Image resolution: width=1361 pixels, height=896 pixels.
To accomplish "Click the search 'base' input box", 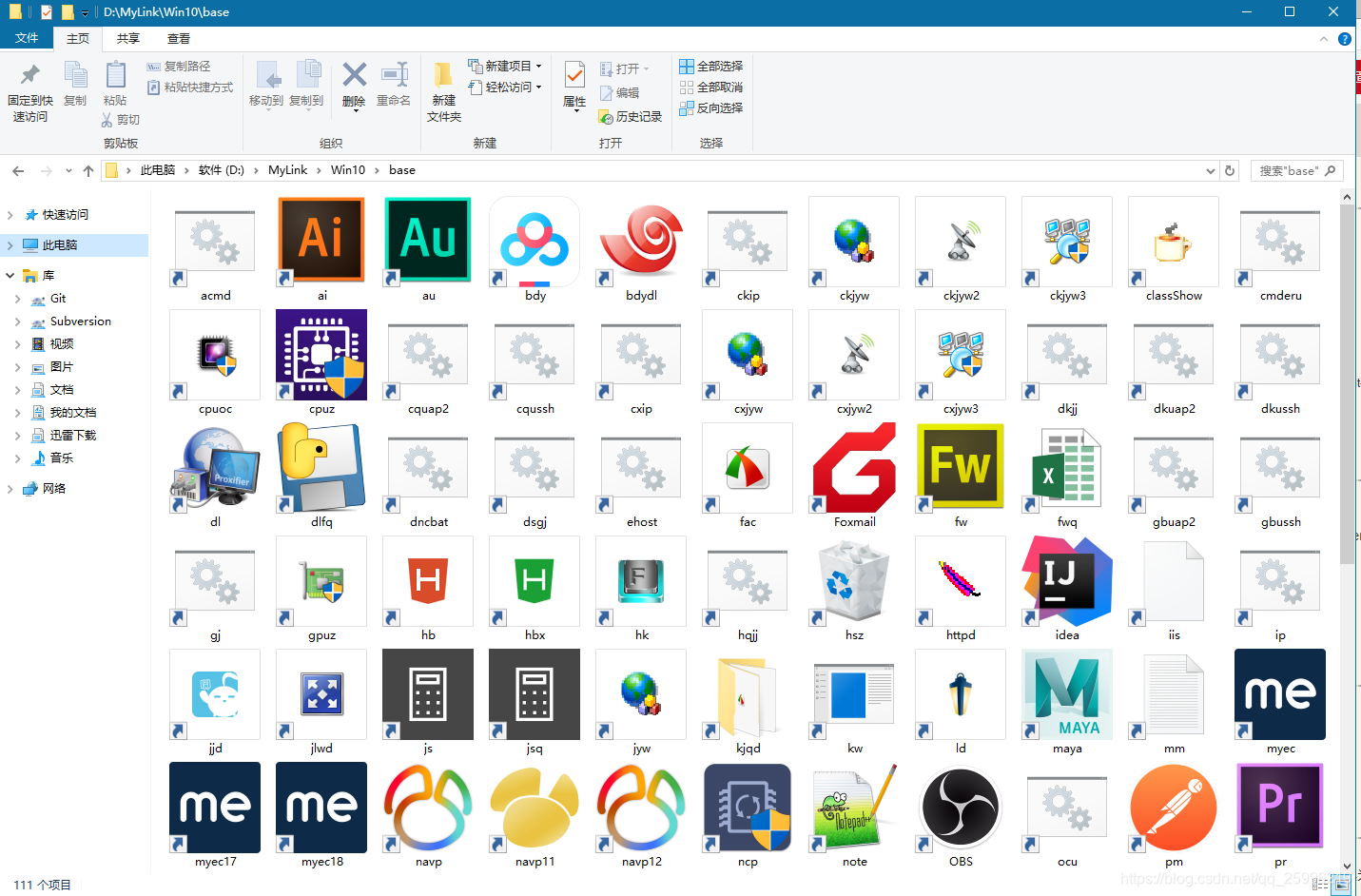I will coord(1295,171).
